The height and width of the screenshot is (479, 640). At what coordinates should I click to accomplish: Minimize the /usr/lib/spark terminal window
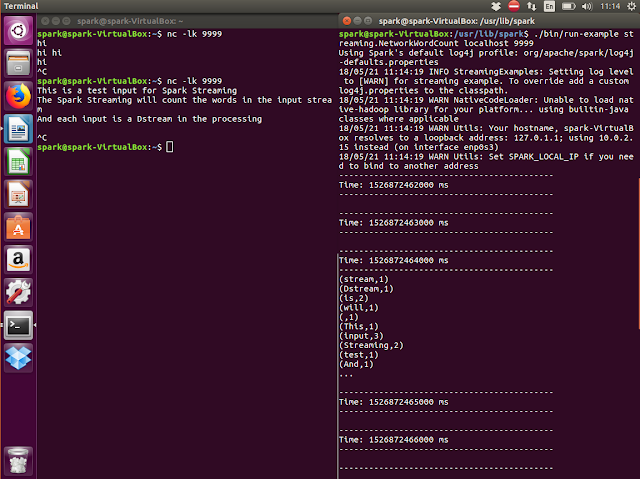pyautogui.click(x=358, y=21)
